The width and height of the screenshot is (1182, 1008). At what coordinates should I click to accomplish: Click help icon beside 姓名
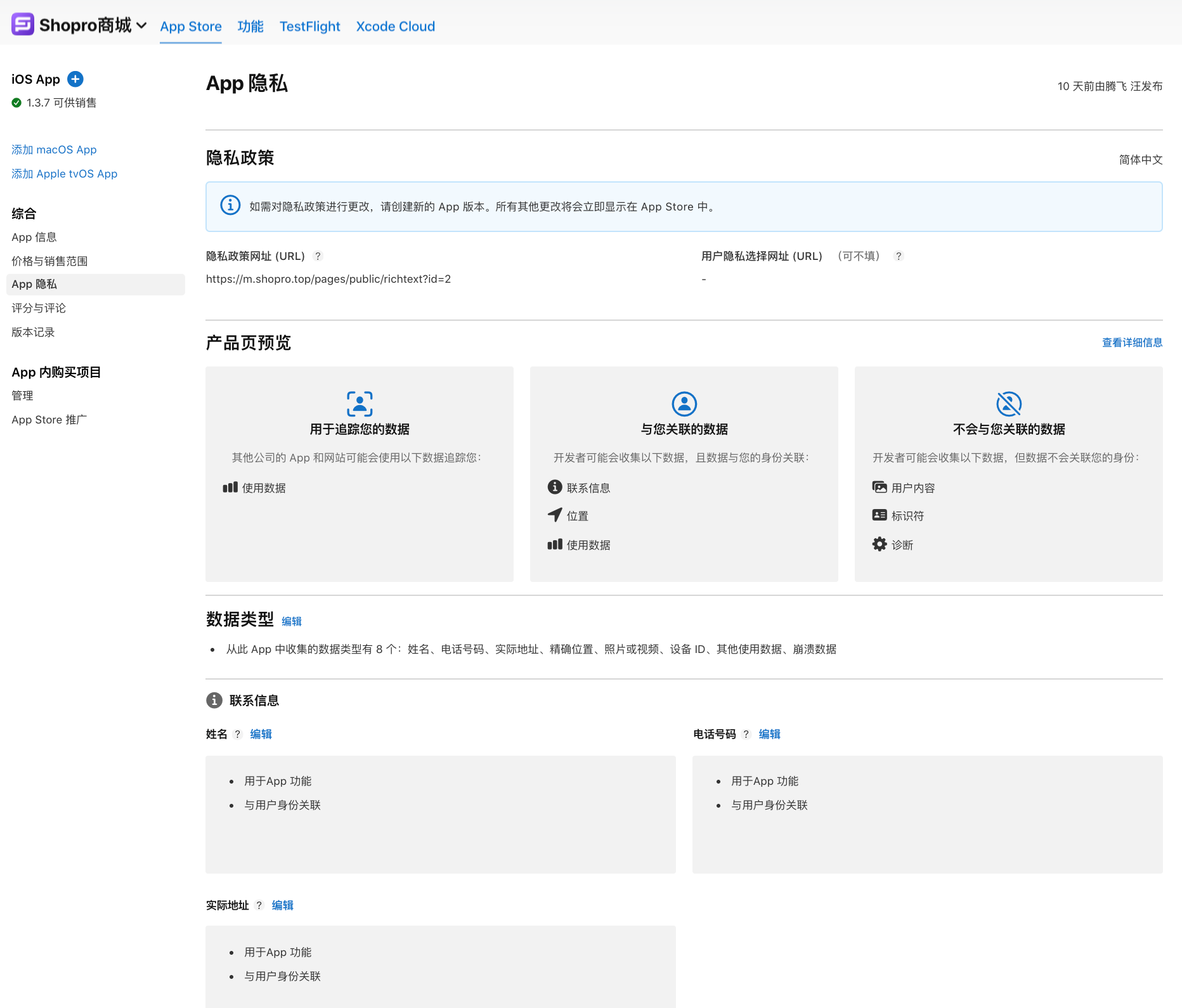(x=238, y=734)
